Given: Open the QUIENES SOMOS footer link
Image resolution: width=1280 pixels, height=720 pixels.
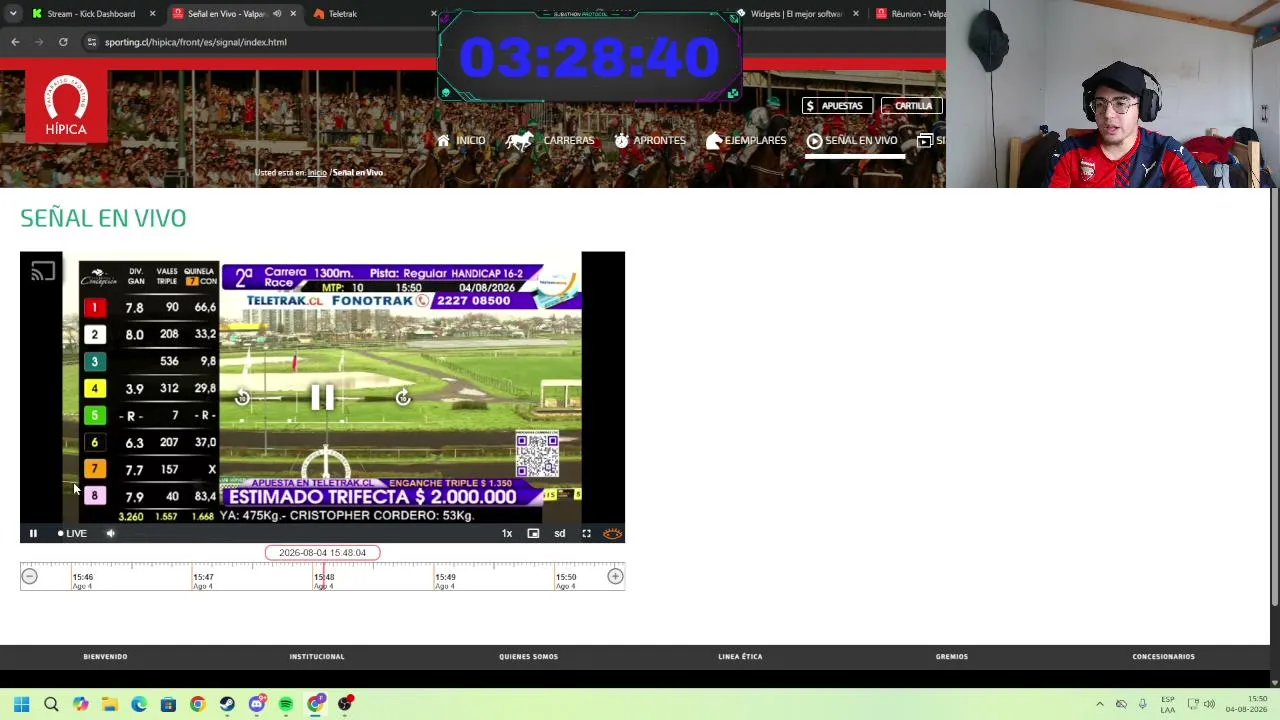Looking at the screenshot, I should point(528,657).
